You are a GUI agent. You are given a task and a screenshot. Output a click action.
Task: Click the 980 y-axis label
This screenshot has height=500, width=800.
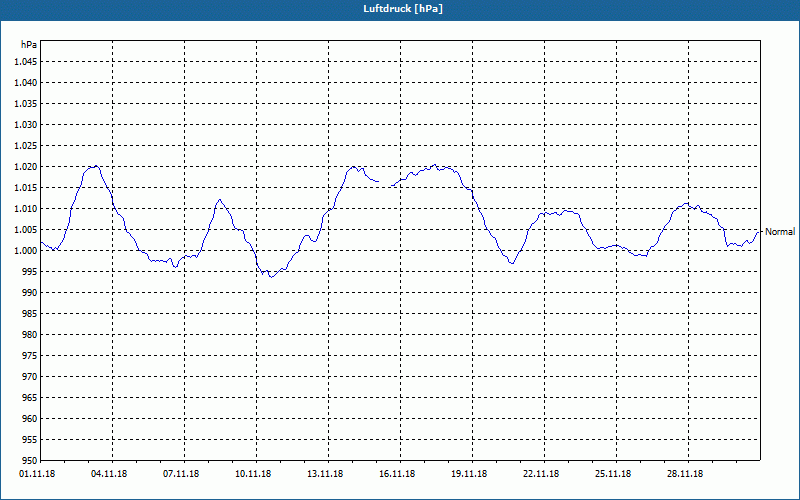30,335
